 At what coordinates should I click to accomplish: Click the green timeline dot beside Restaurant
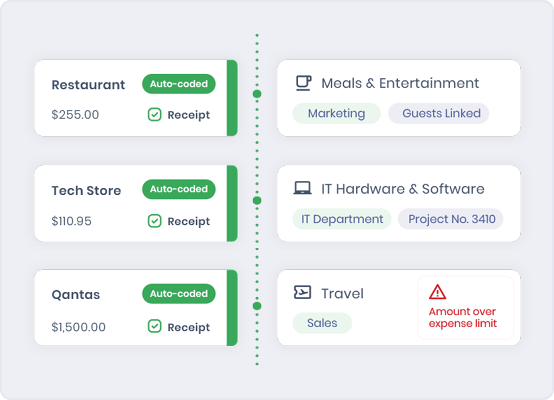pos(257,94)
